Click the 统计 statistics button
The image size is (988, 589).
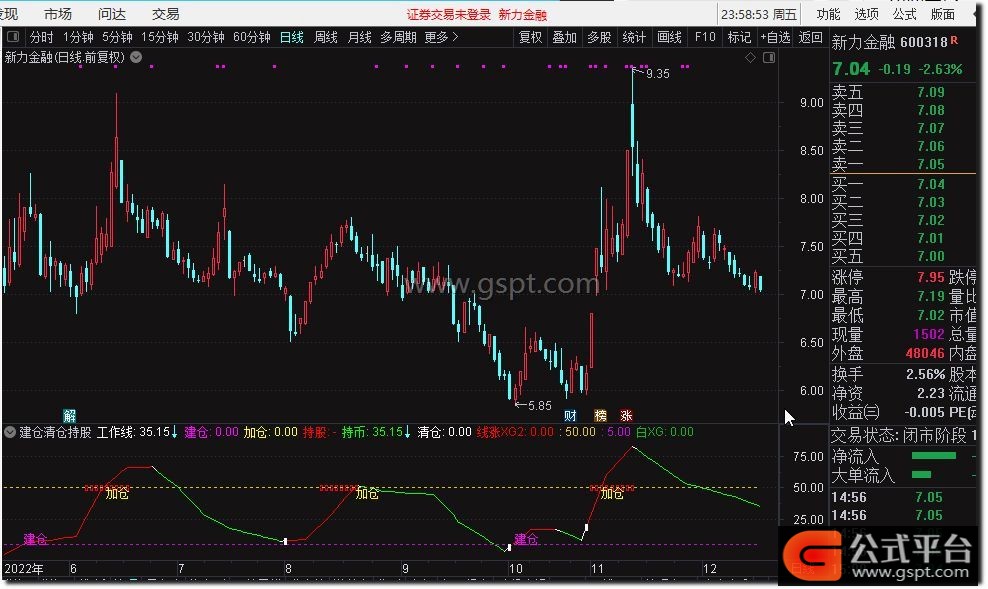pyautogui.click(x=634, y=37)
